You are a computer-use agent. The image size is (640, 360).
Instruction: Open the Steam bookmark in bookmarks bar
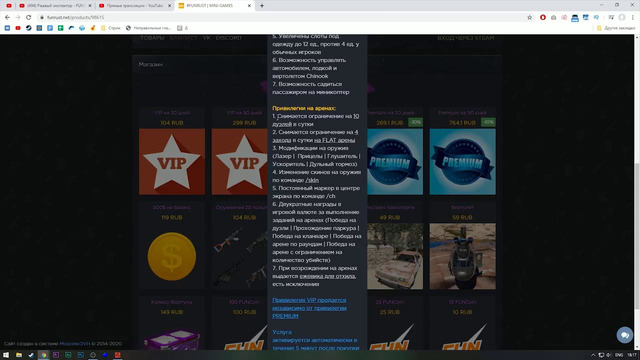pyautogui.click(x=29, y=28)
